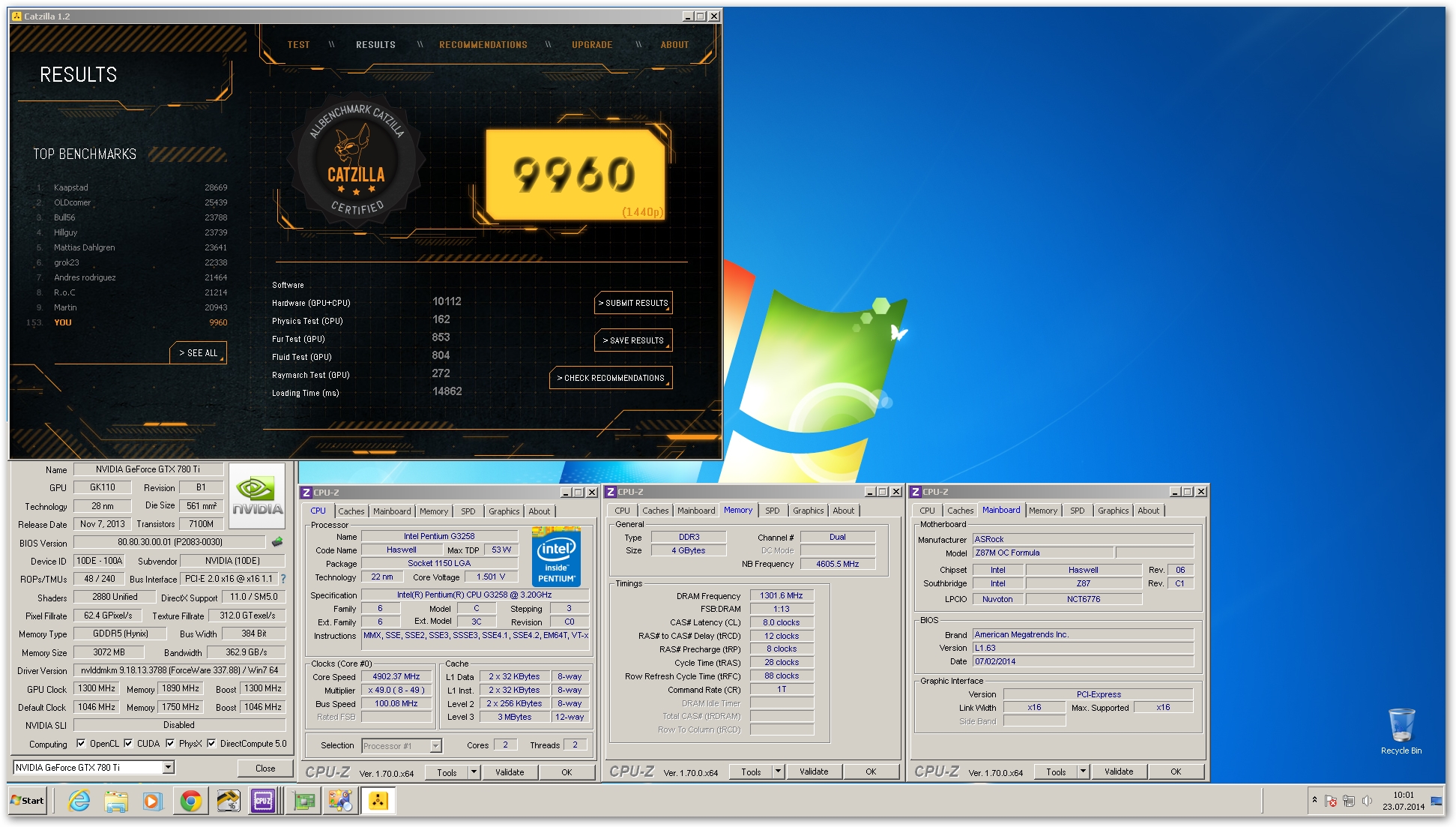Open the UPGRADE tab in Catzilla
1456x827 pixels.
coord(592,45)
